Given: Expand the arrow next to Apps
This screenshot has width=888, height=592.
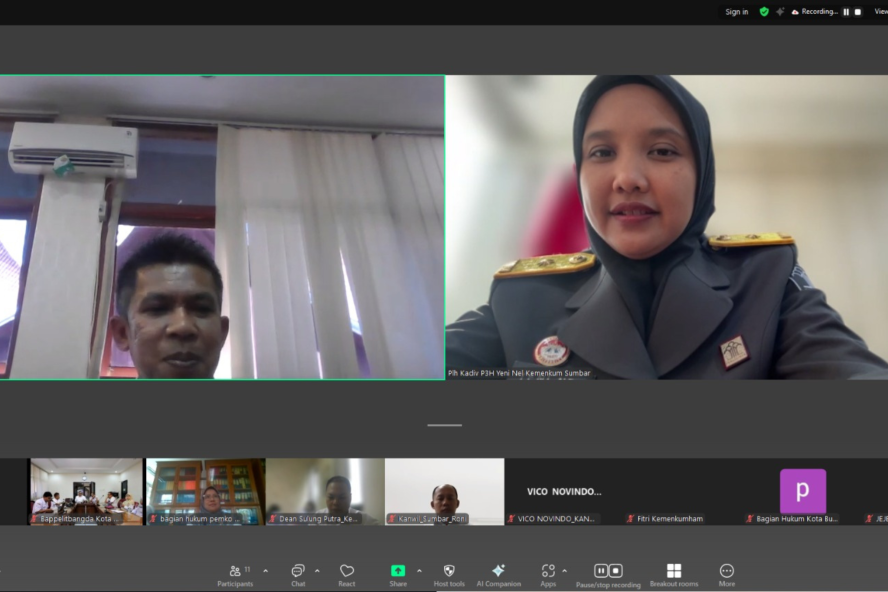Looking at the screenshot, I should tap(565, 571).
